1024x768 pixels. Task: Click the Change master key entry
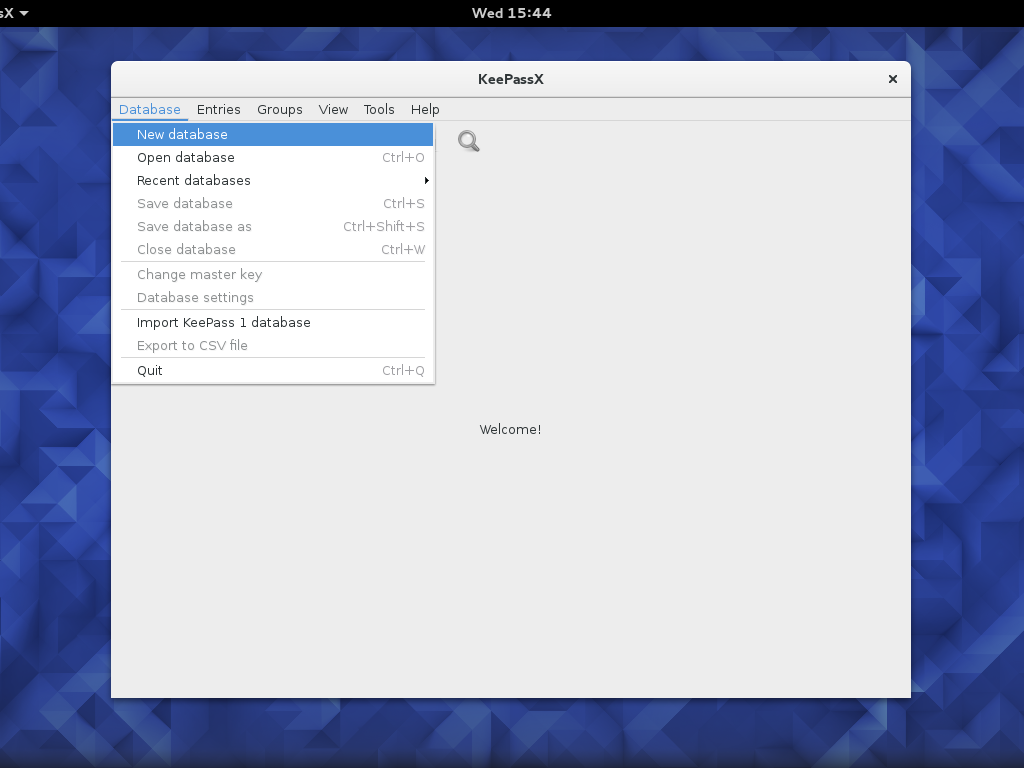pyautogui.click(x=273, y=275)
